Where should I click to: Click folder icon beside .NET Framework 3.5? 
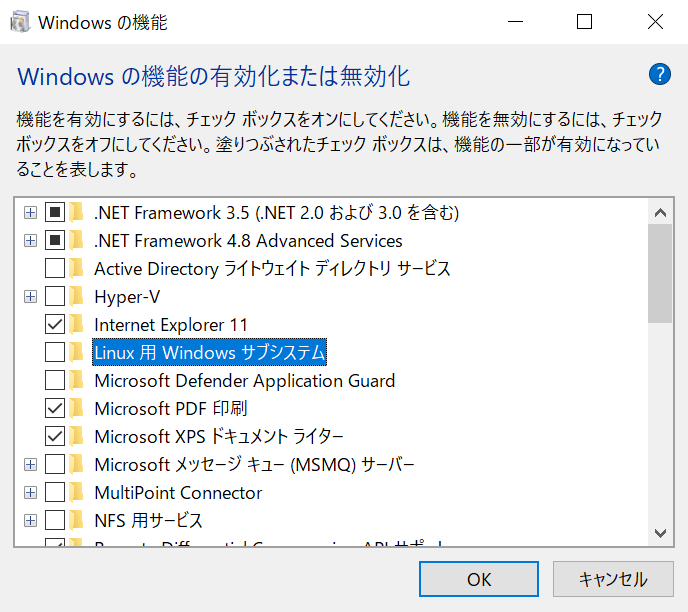coord(76,213)
